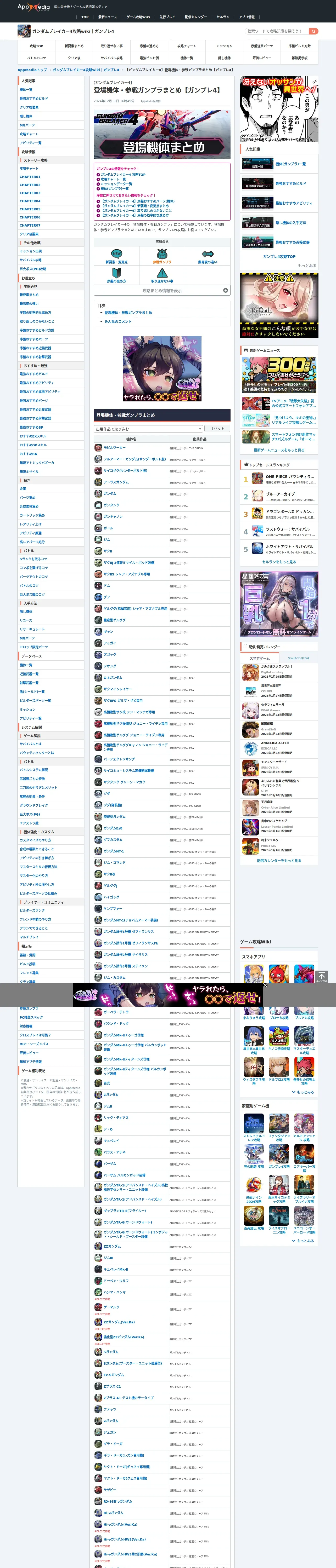This screenshot has height=1568, width=336.
Task: Click the 登場機体まとめ header image
Action: (162, 134)
